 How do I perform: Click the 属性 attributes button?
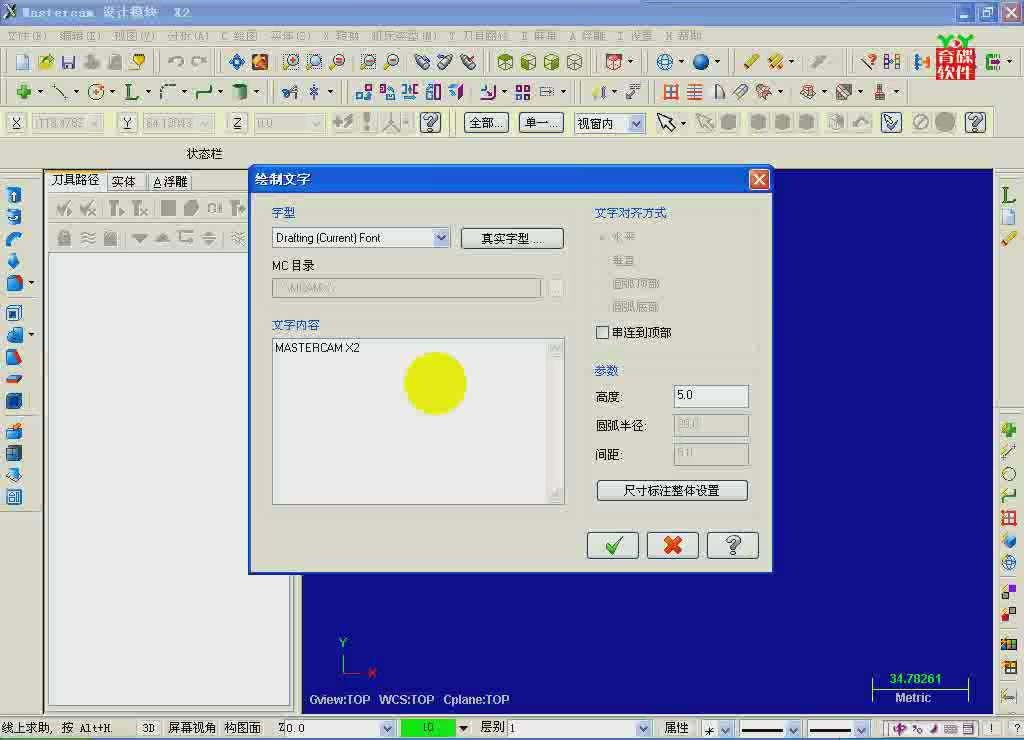676,728
